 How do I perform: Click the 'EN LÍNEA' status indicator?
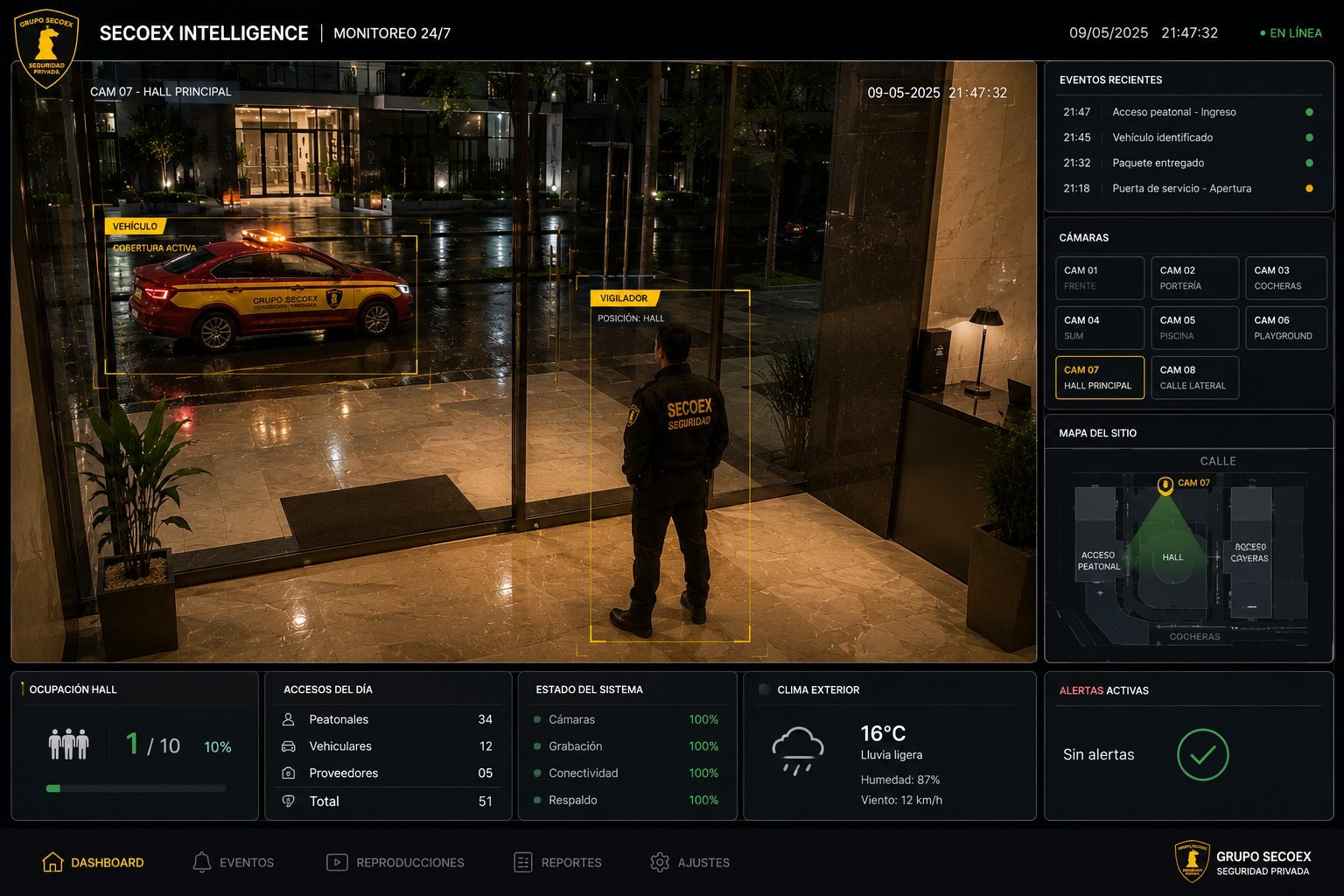point(1291,33)
